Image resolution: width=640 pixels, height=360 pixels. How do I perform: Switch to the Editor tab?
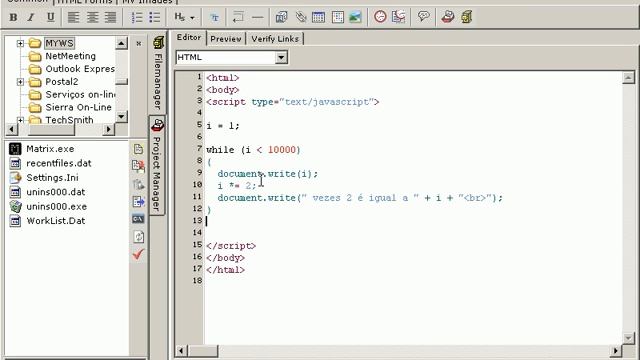click(189, 38)
